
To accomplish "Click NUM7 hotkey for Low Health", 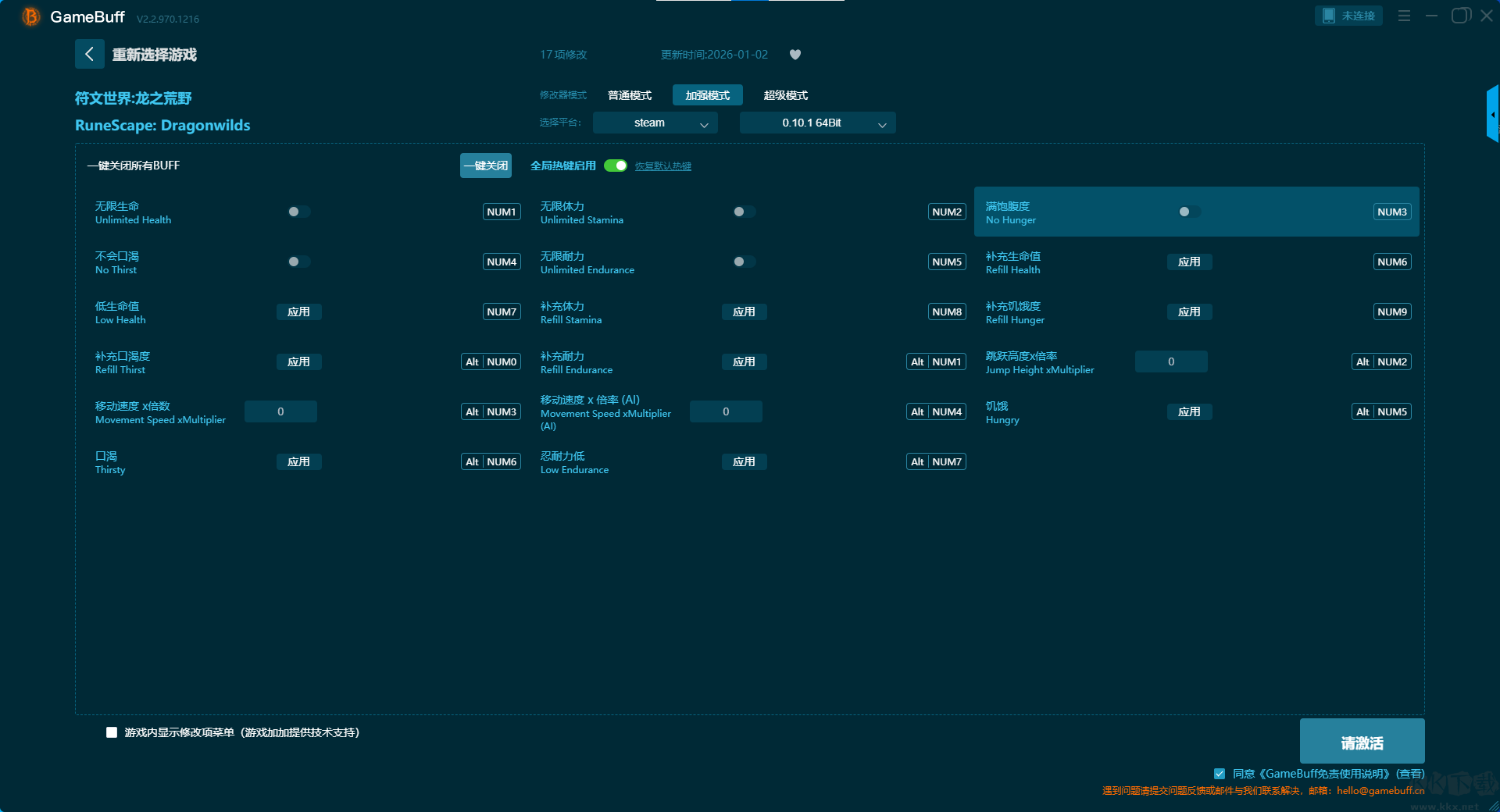I will pyautogui.click(x=502, y=312).
